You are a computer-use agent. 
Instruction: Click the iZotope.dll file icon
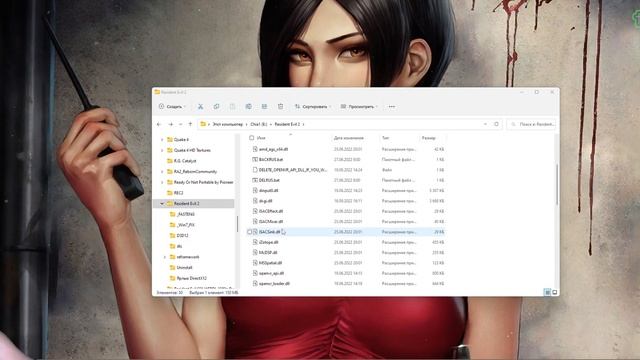point(255,242)
